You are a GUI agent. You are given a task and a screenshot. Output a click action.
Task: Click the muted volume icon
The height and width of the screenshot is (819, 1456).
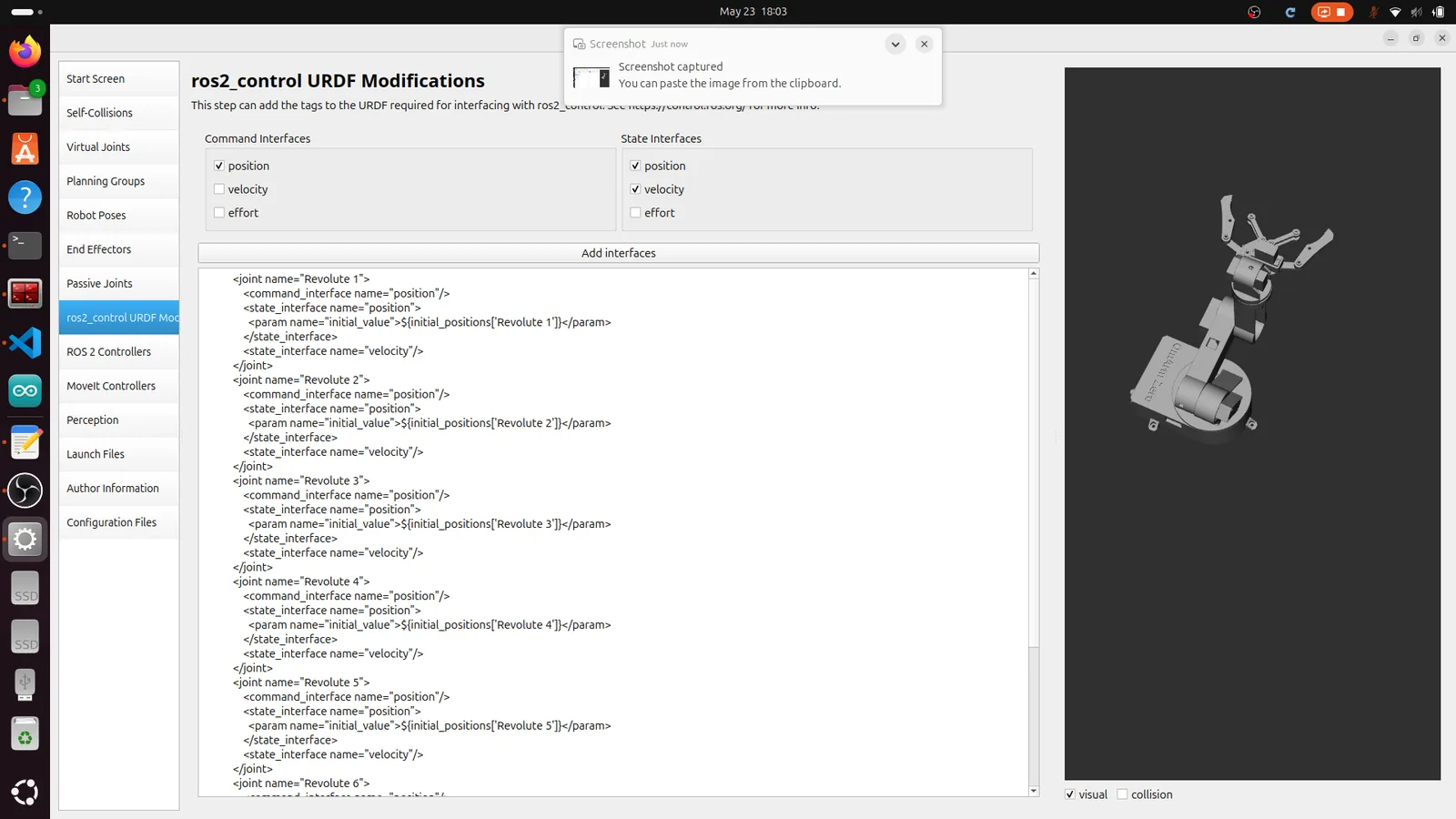point(1416,12)
